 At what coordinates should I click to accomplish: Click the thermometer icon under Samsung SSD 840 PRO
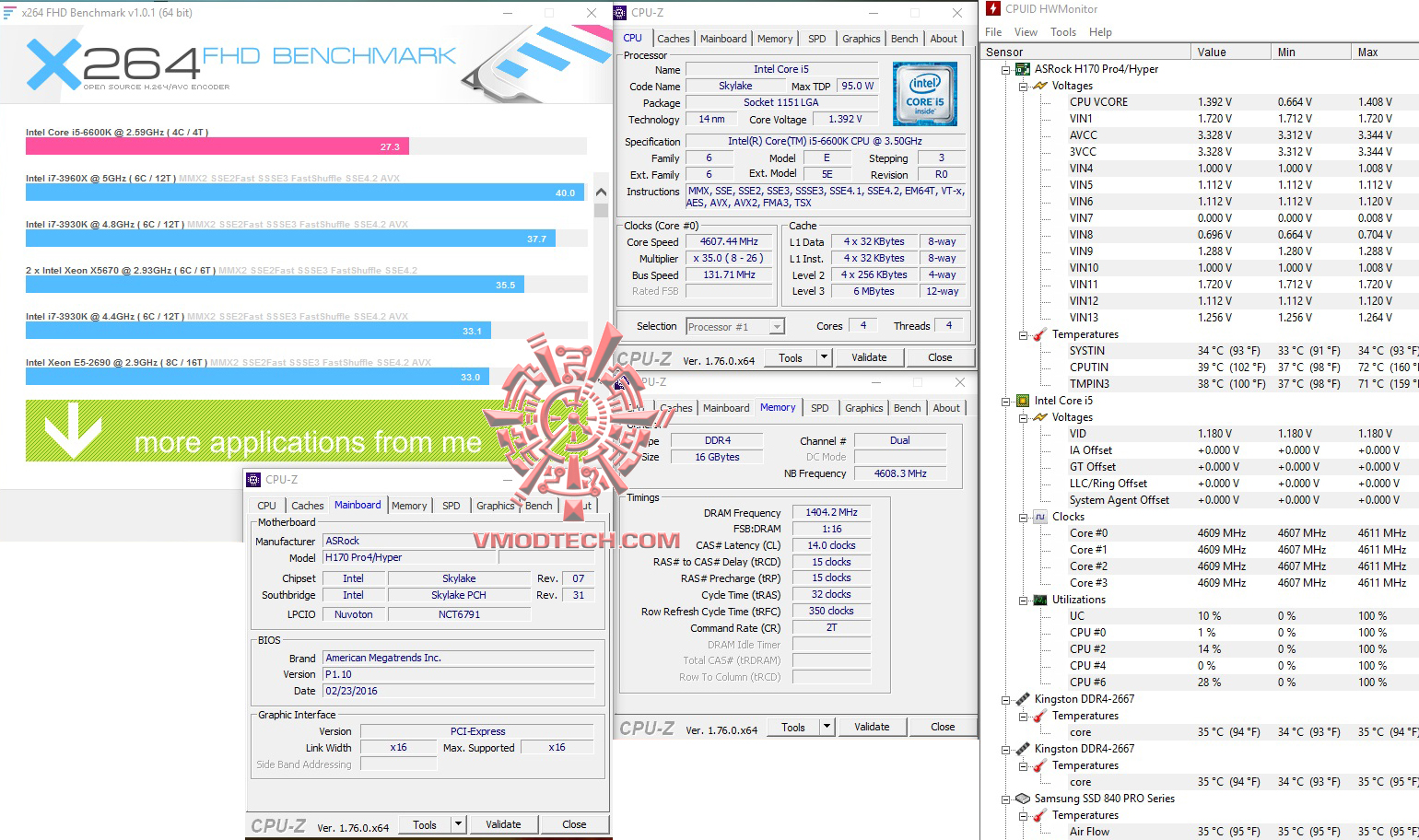1040,815
